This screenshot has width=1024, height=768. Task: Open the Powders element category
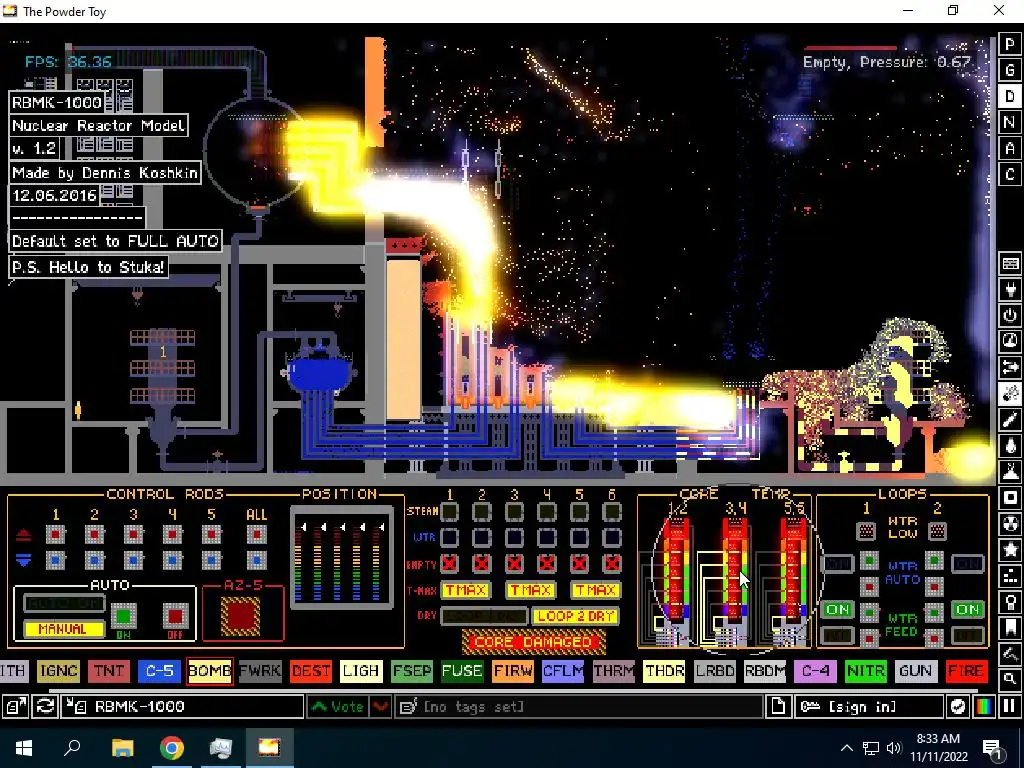click(x=1010, y=472)
